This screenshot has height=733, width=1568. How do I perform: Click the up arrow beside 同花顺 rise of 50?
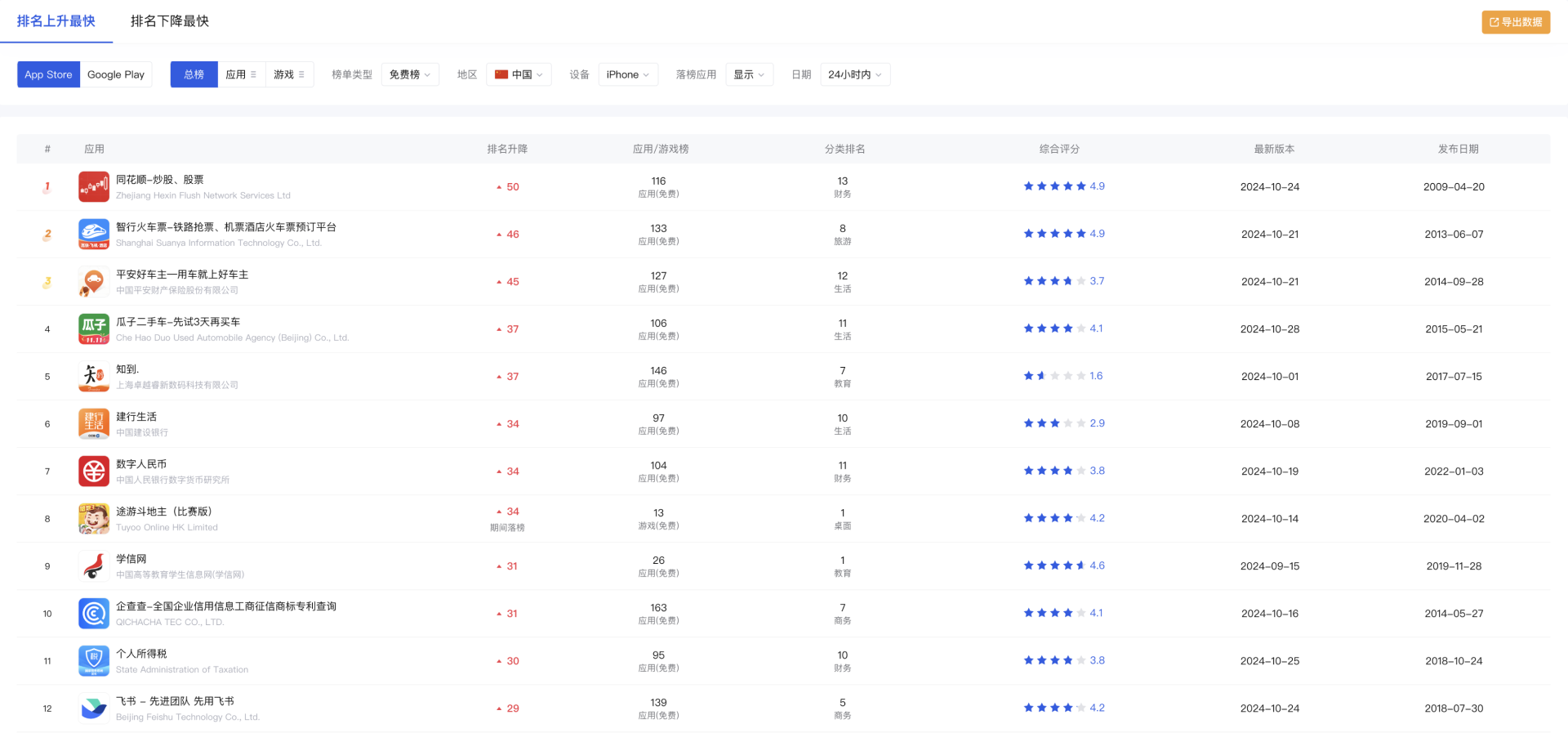click(x=499, y=187)
